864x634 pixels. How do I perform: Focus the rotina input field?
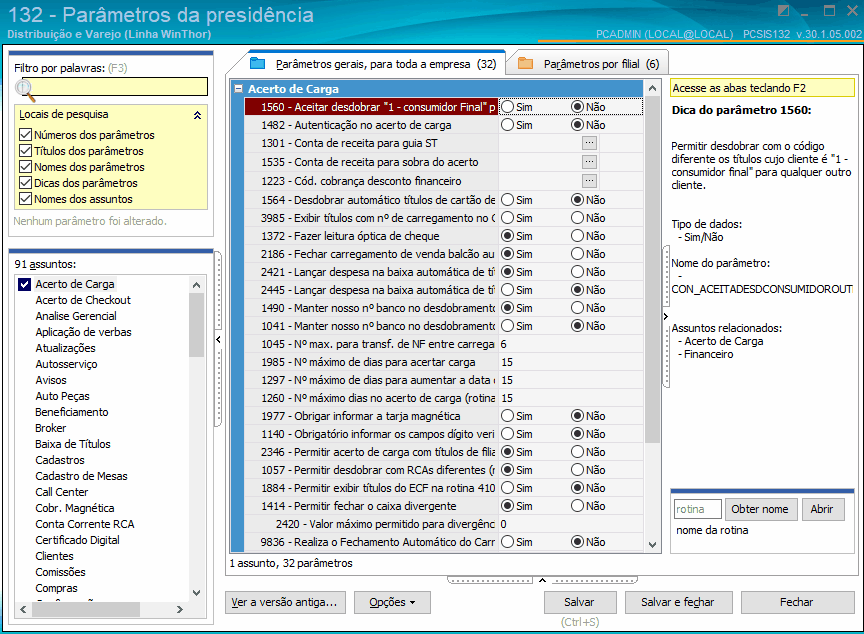(x=697, y=509)
